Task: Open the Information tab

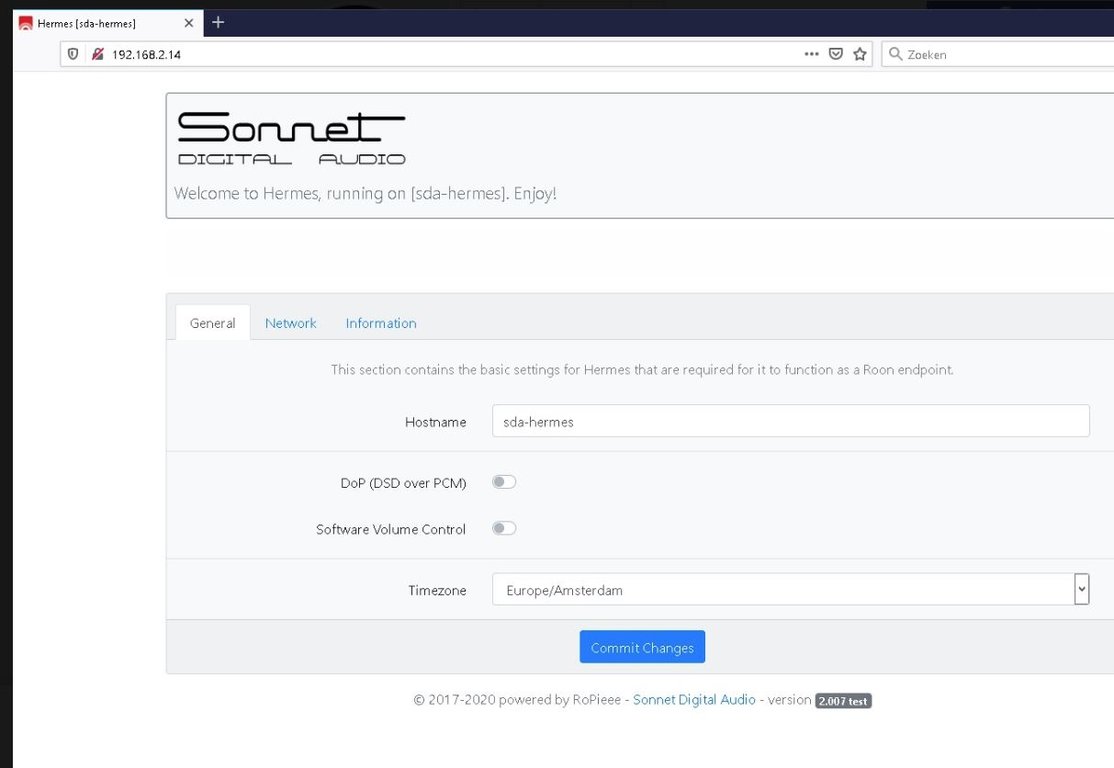Action: coord(381,323)
